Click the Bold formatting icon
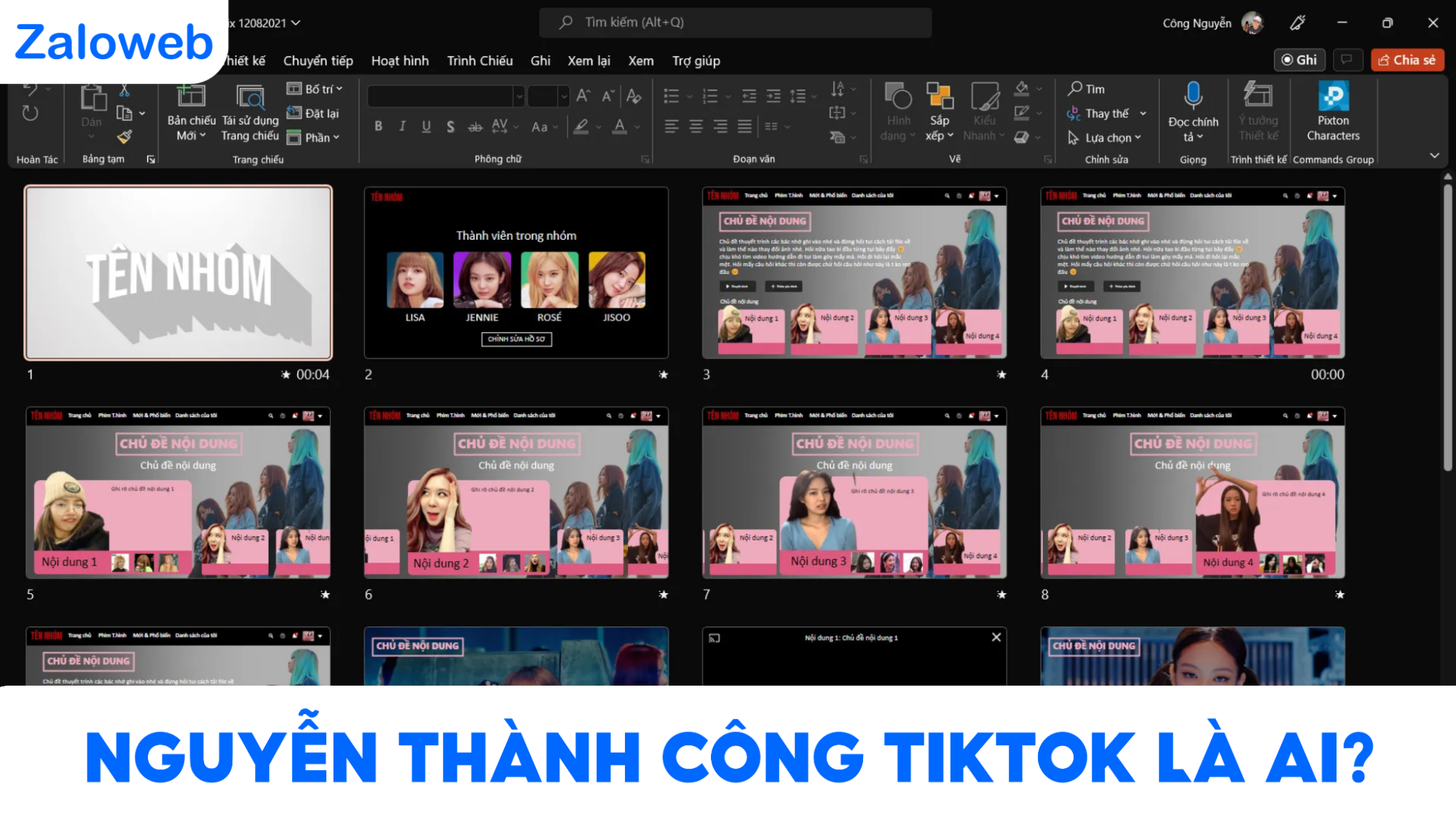Image resolution: width=1456 pixels, height=819 pixels. [x=378, y=126]
